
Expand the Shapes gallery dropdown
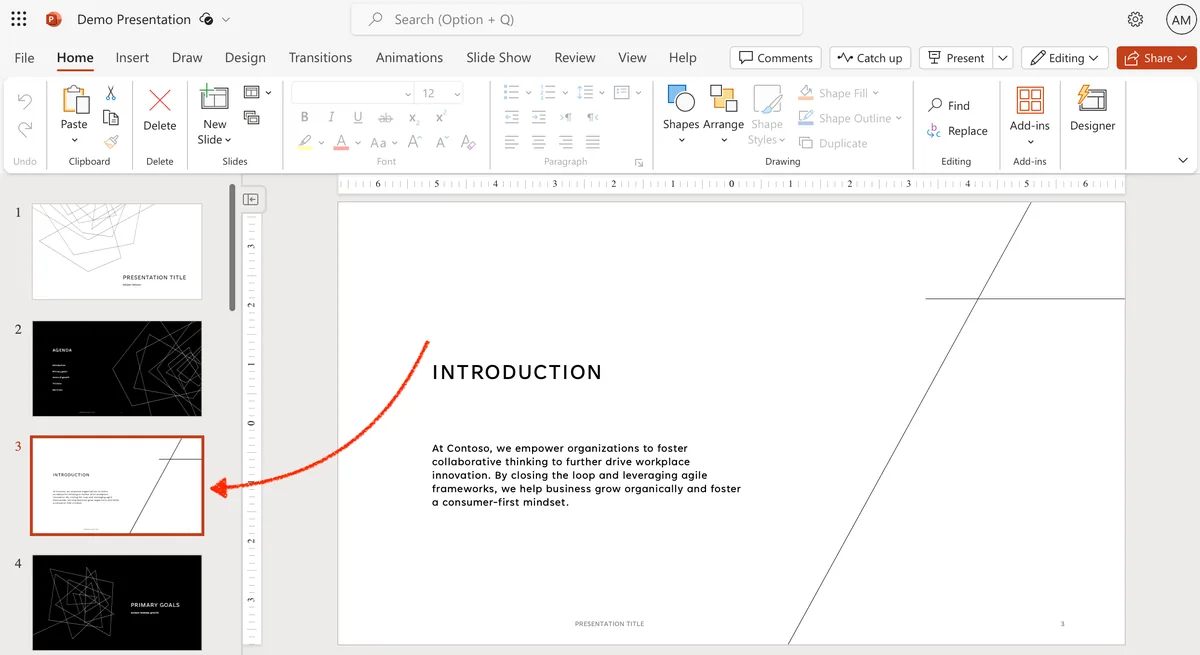(681, 140)
